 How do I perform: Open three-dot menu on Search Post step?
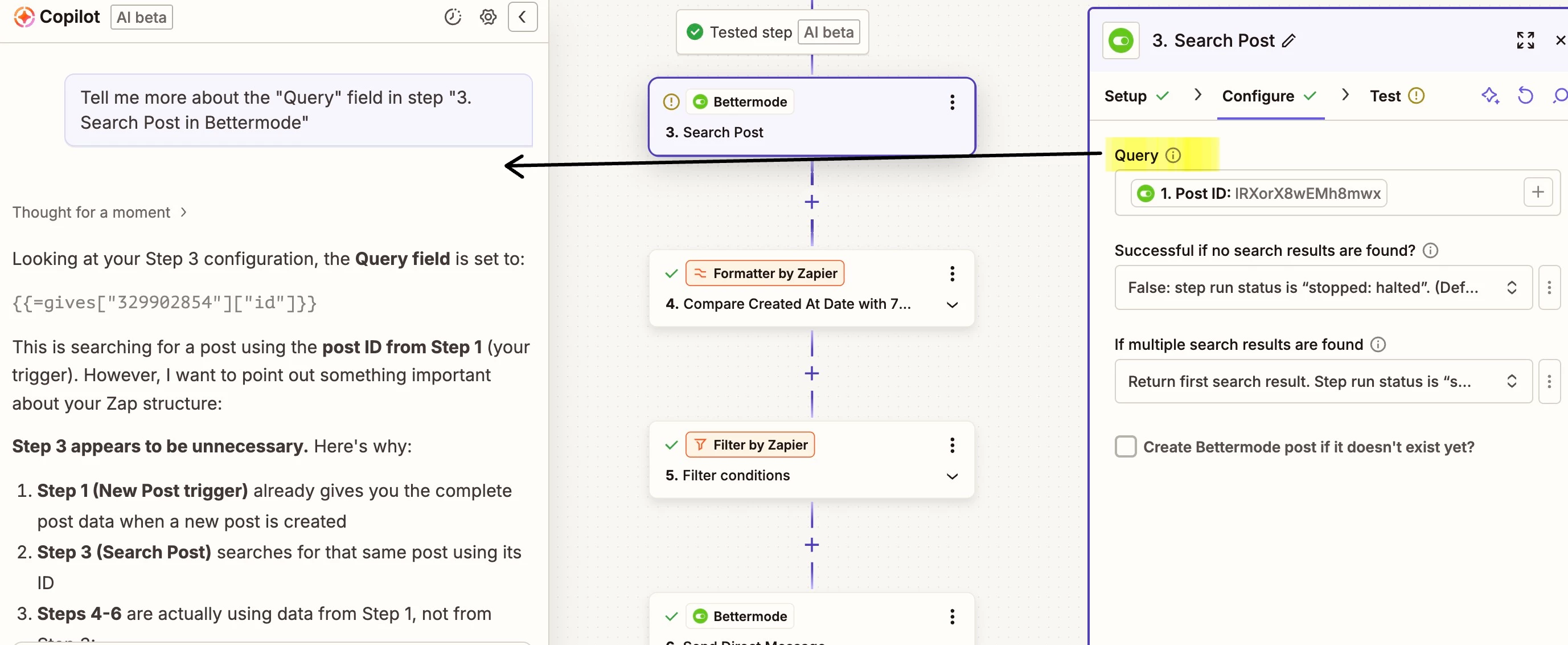point(952,102)
